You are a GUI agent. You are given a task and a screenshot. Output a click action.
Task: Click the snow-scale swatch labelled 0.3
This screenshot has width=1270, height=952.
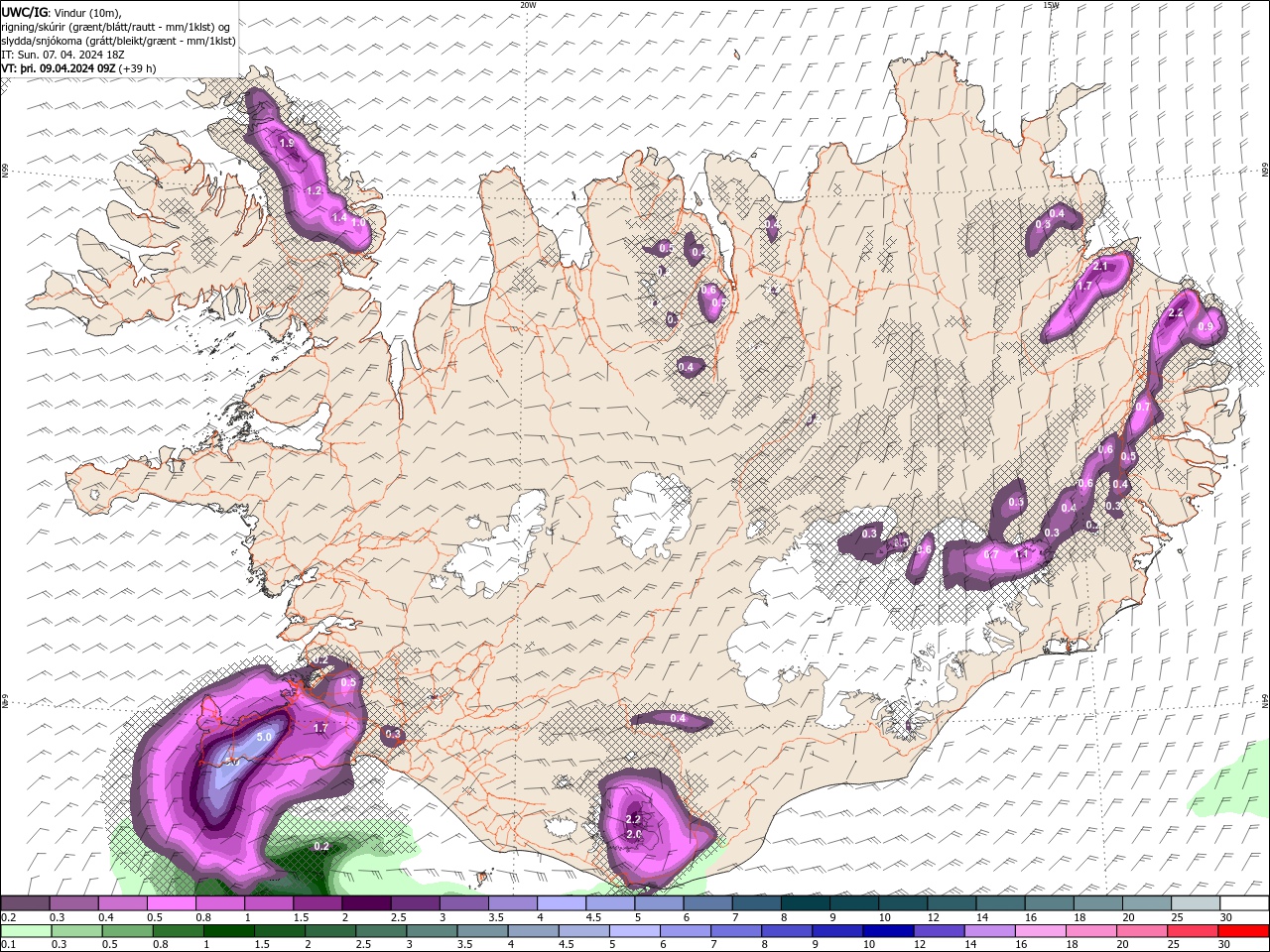[x=73, y=903]
